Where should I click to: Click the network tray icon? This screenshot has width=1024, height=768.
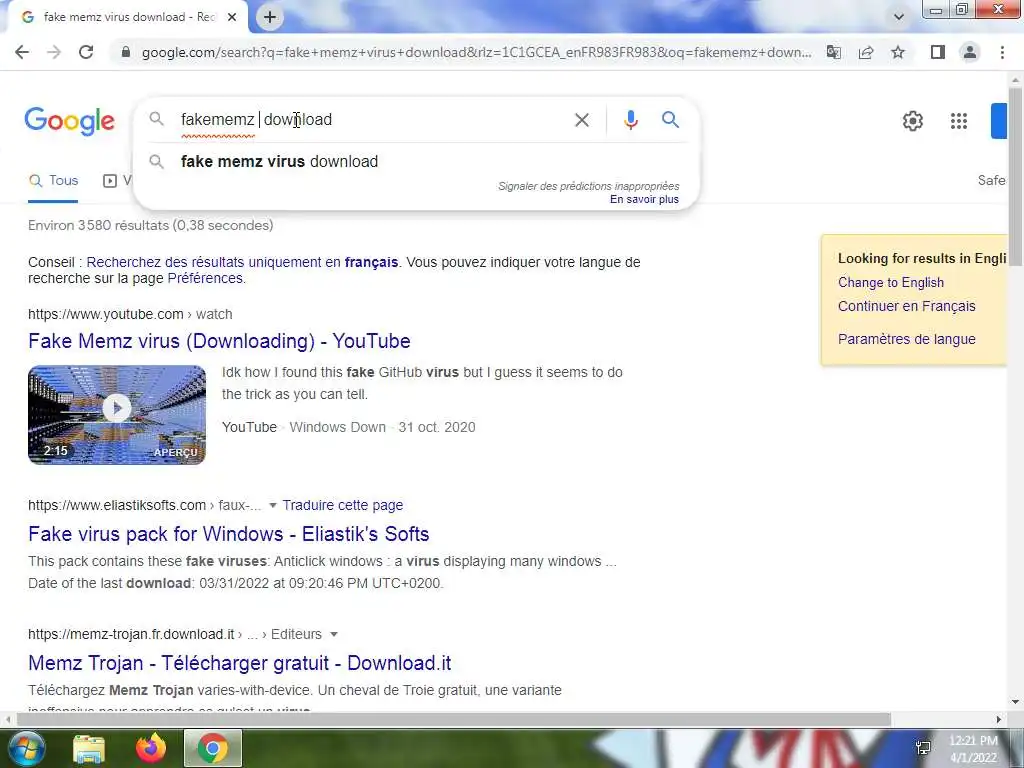[923, 748]
